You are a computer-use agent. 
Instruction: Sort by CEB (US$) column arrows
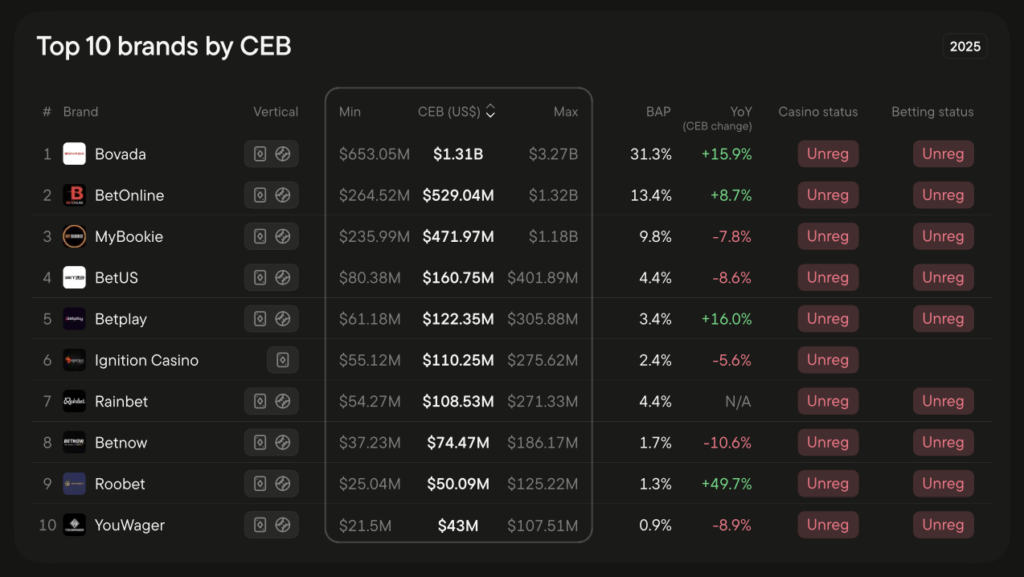coord(490,112)
